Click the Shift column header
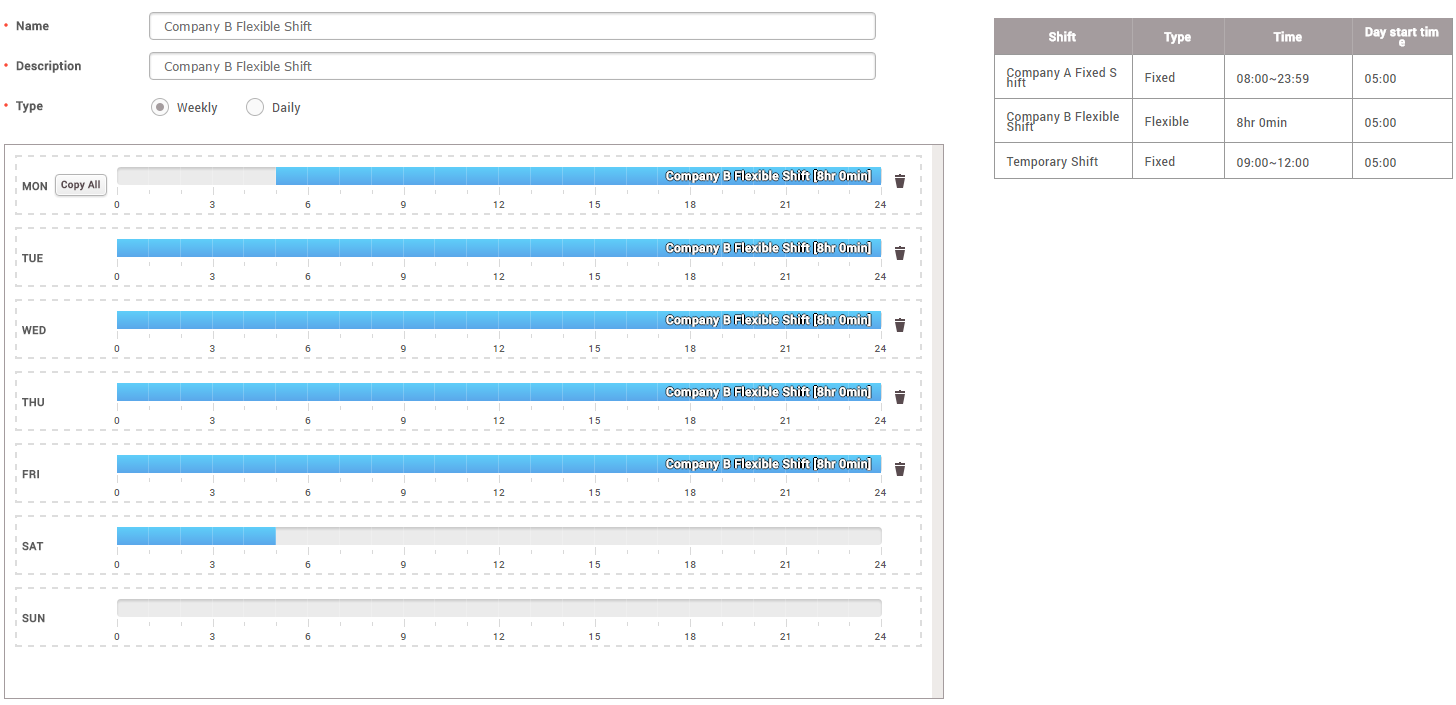Viewport: 1456px width, 705px height. [1062, 37]
